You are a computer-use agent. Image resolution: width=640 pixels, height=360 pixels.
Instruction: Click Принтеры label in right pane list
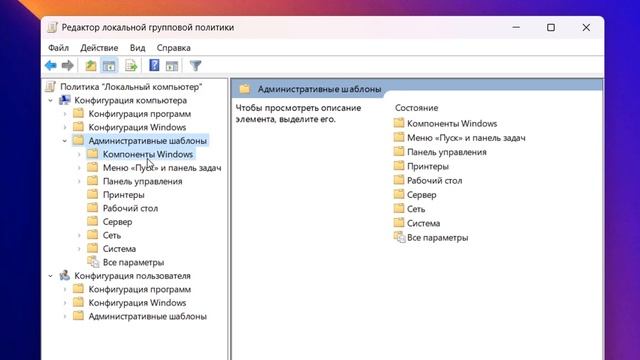(428, 166)
